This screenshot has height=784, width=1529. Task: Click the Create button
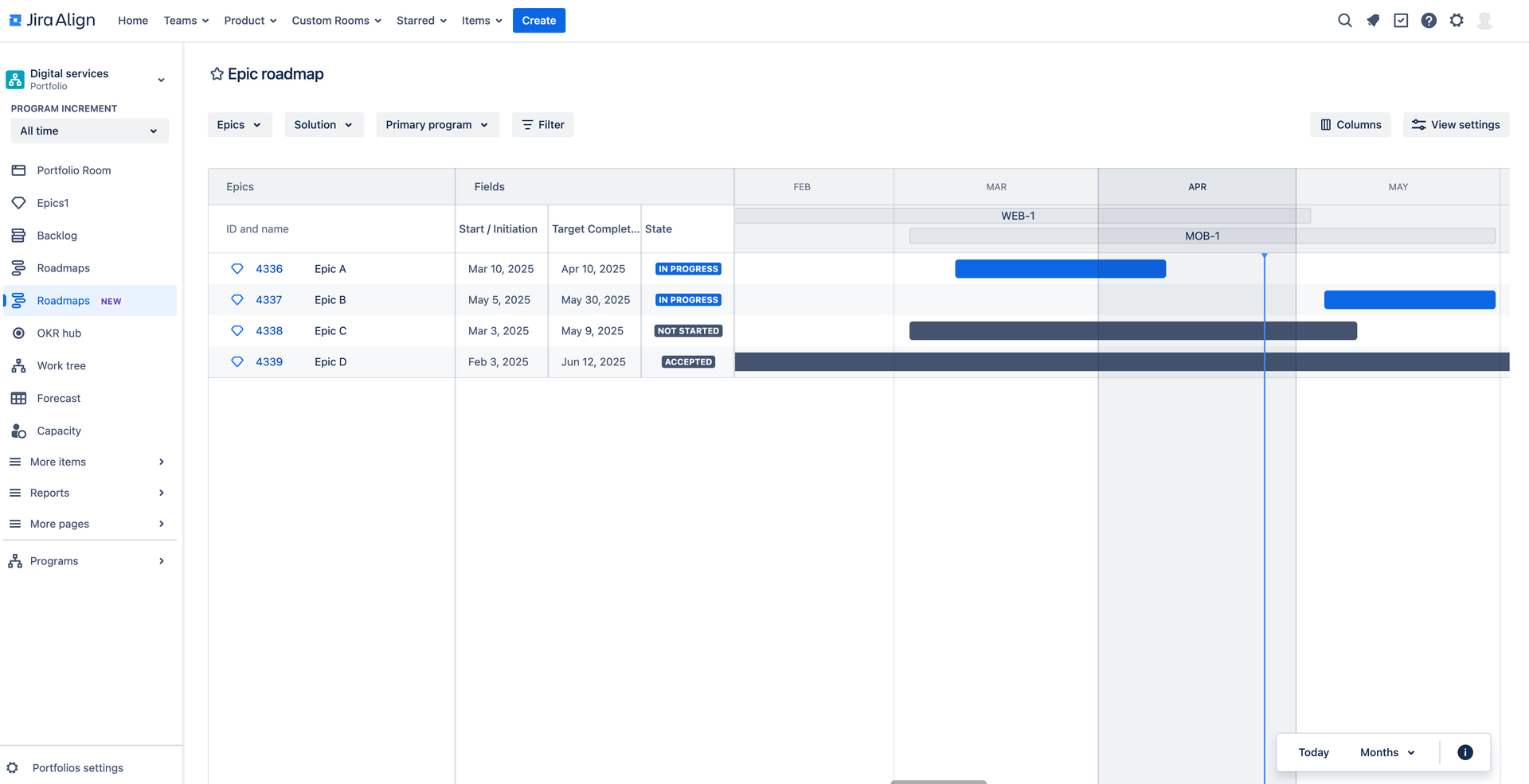539,21
